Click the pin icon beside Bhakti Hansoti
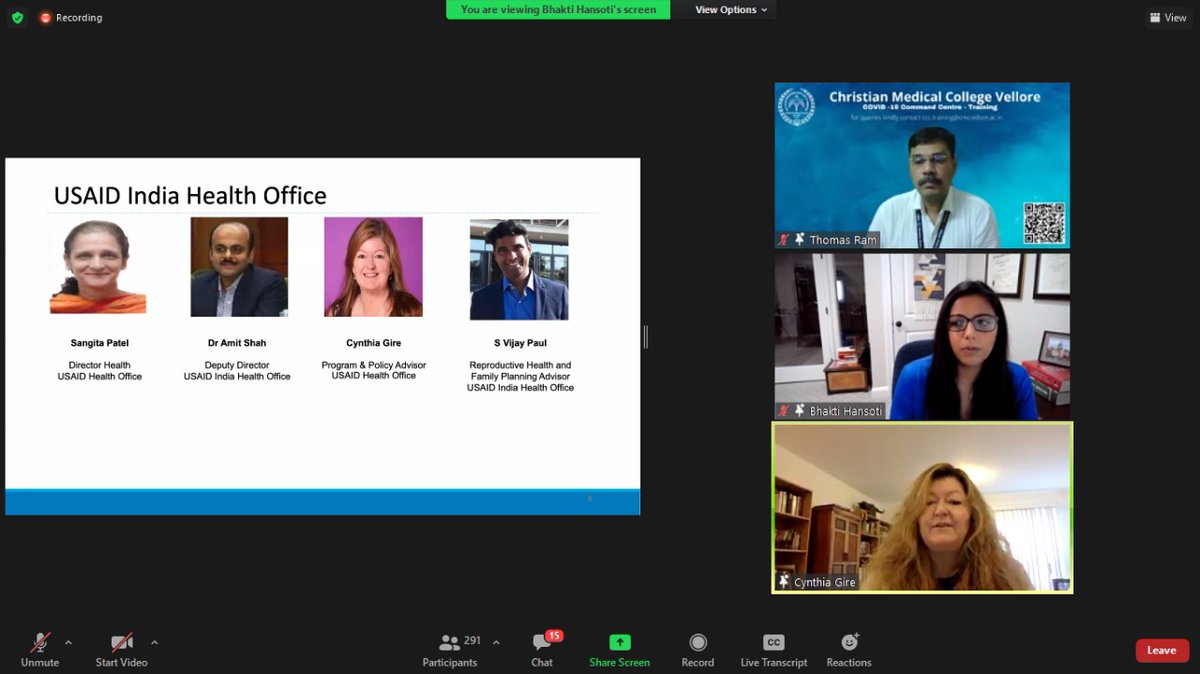Viewport: 1200px width, 674px height. click(800, 411)
